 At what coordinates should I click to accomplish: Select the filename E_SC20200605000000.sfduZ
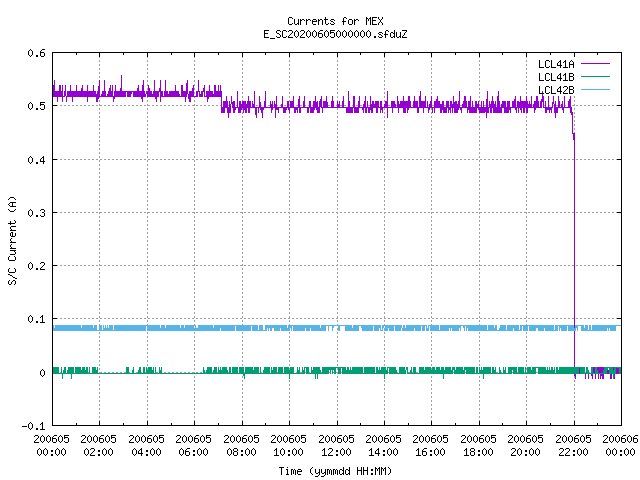click(335, 34)
